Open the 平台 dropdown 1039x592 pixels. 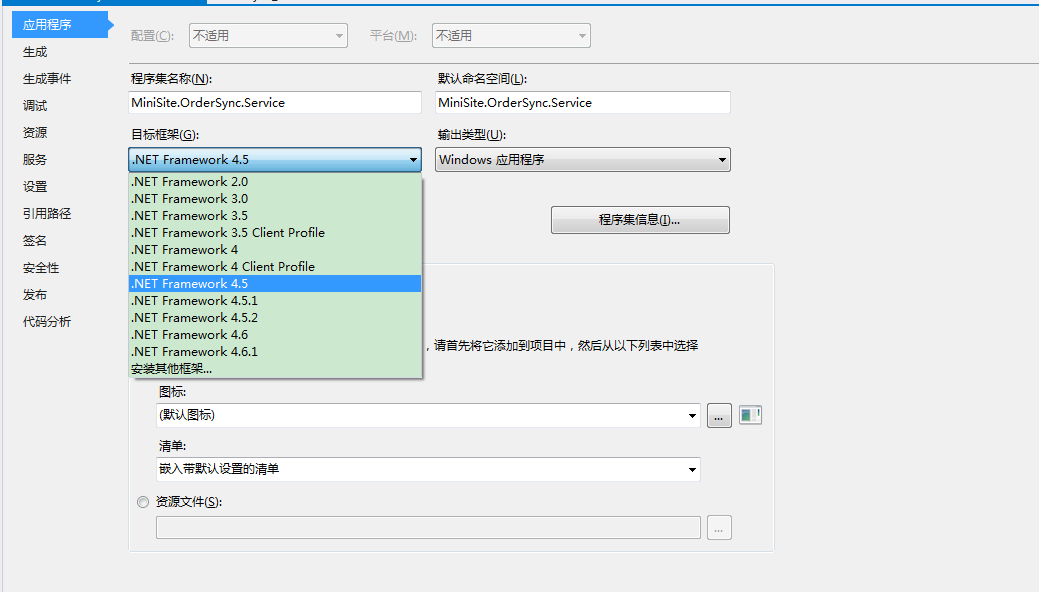(x=511, y=36)
